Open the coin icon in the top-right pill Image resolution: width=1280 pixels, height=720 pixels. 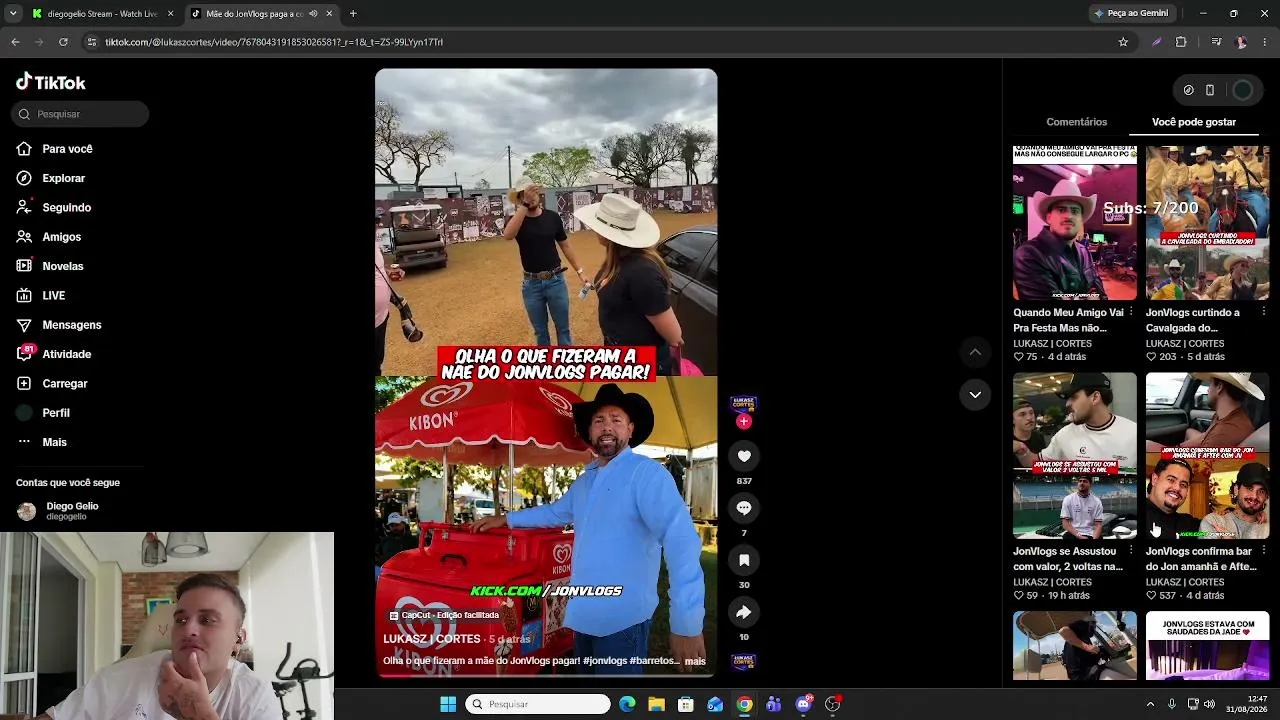pos(1188,90)
